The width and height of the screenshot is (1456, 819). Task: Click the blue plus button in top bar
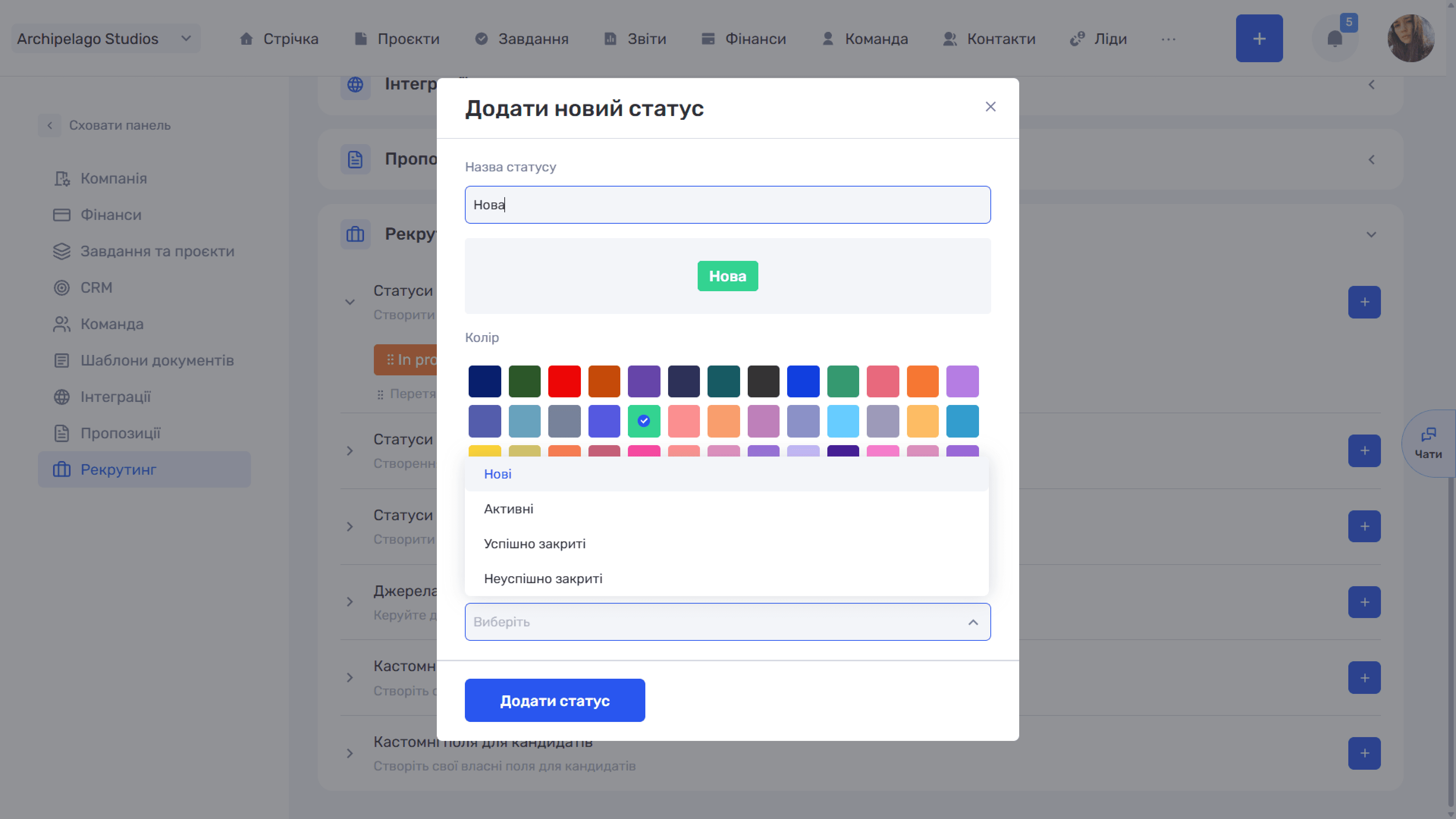click(1259, 38)
